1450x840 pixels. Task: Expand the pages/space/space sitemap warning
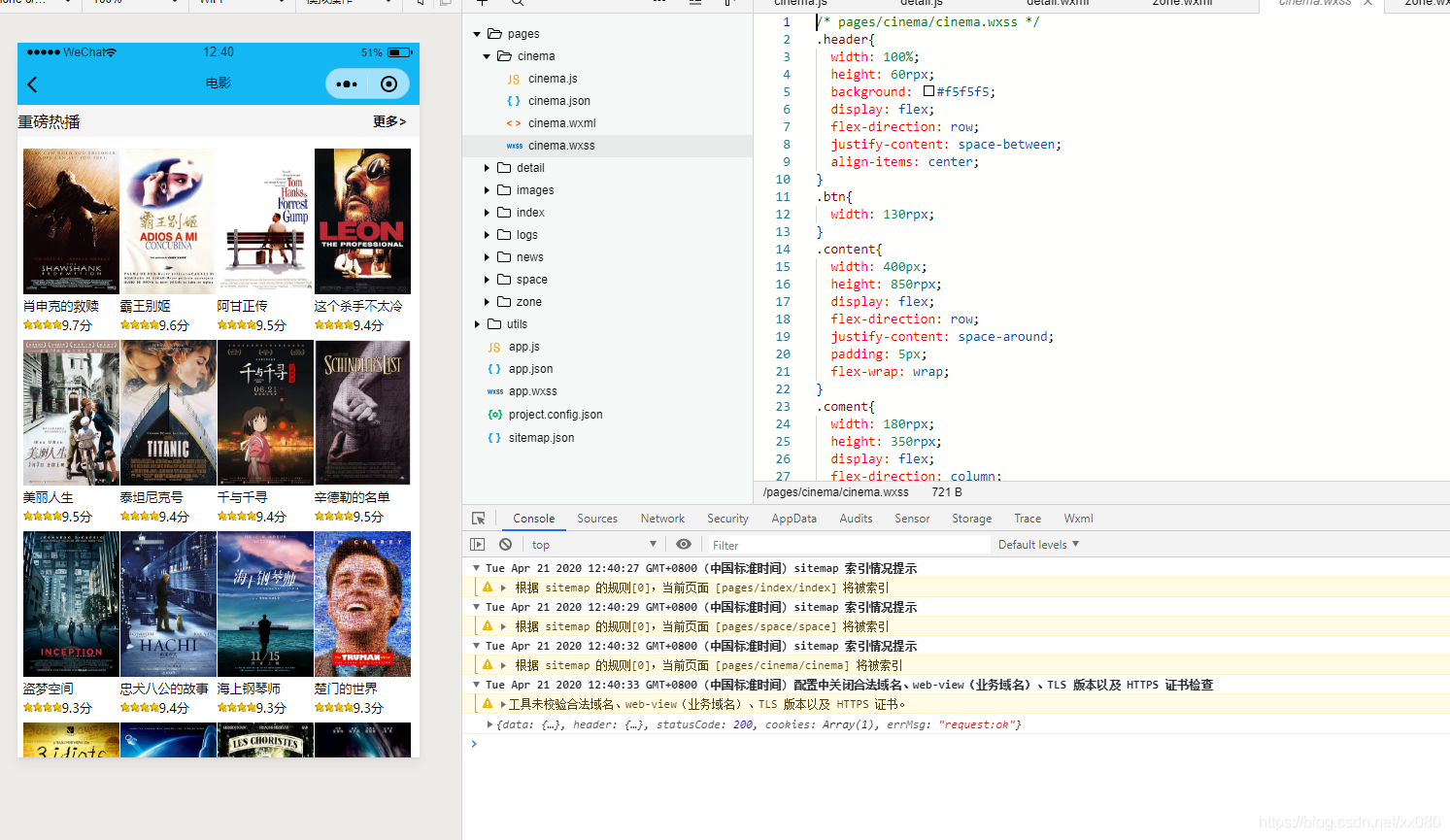pyautogui.click(x=503, y=626)
